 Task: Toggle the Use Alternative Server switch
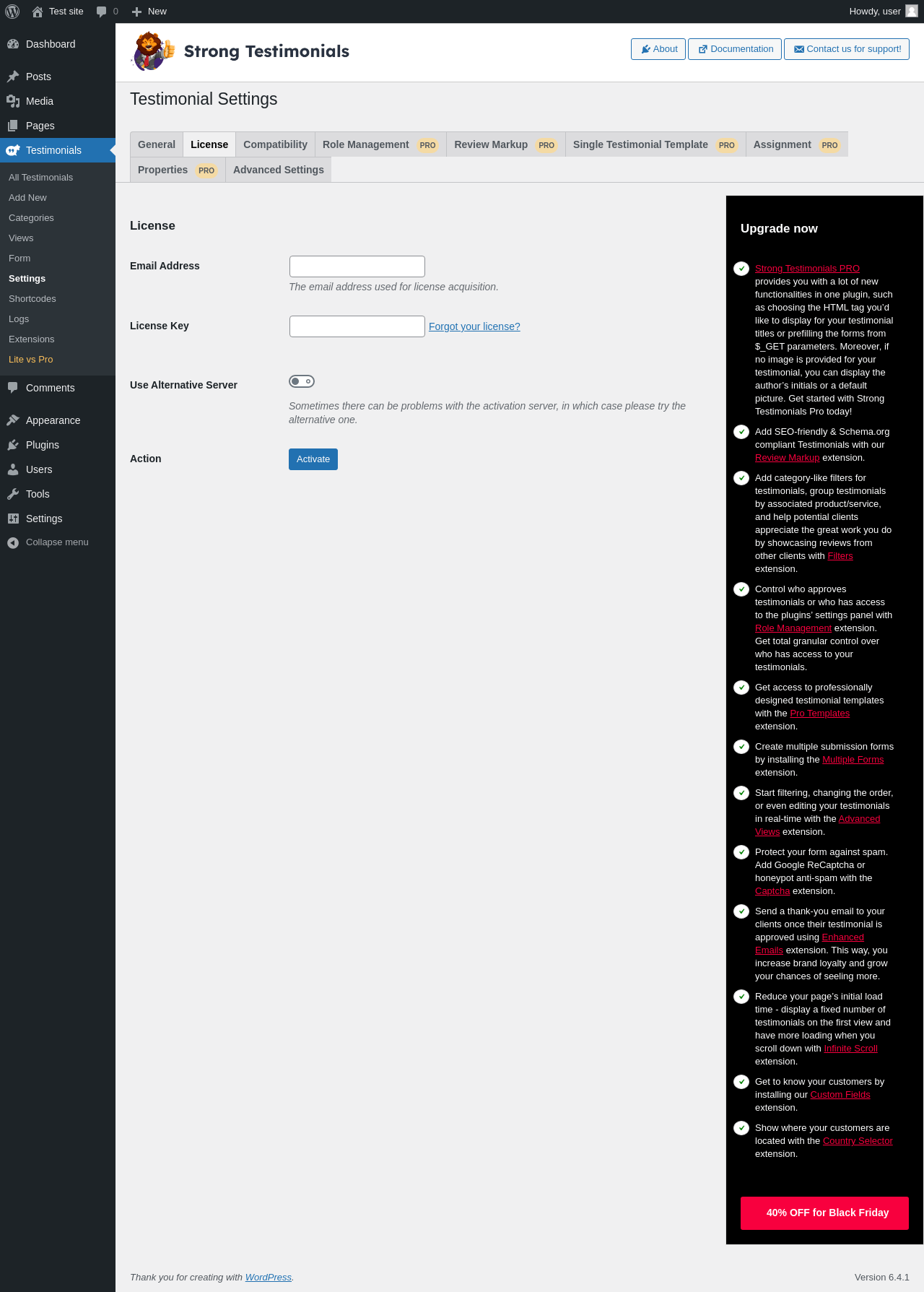click(x=302, y=381)
